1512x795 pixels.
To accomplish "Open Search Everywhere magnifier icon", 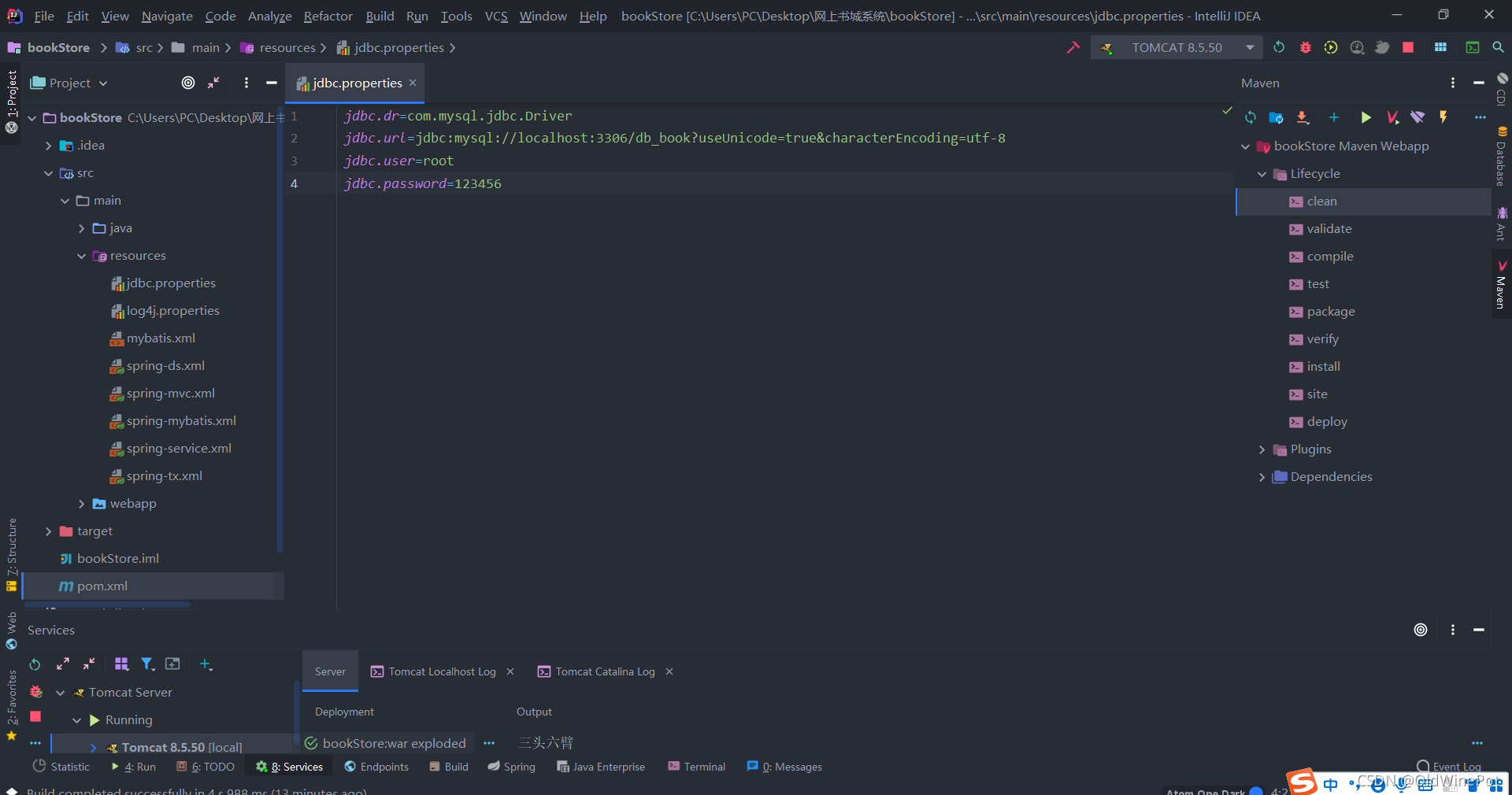I will (x=1498, y=47).
